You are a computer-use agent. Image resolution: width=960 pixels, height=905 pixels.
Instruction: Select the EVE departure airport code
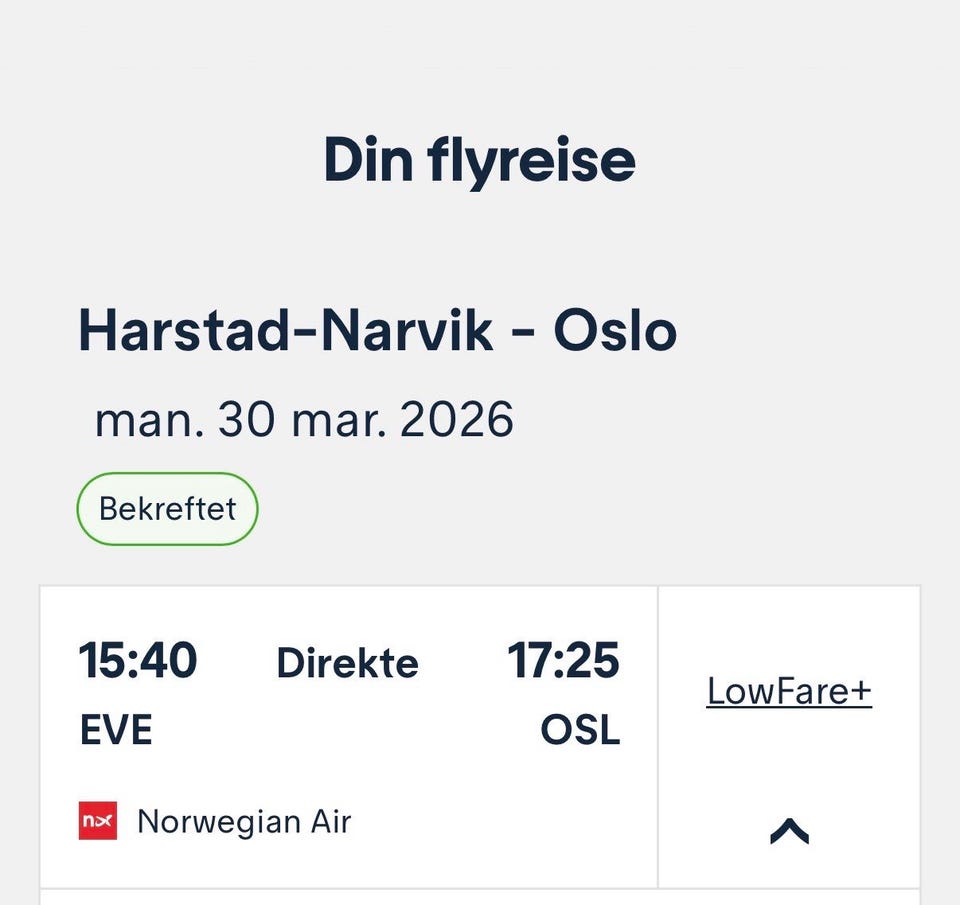point(116,730)
